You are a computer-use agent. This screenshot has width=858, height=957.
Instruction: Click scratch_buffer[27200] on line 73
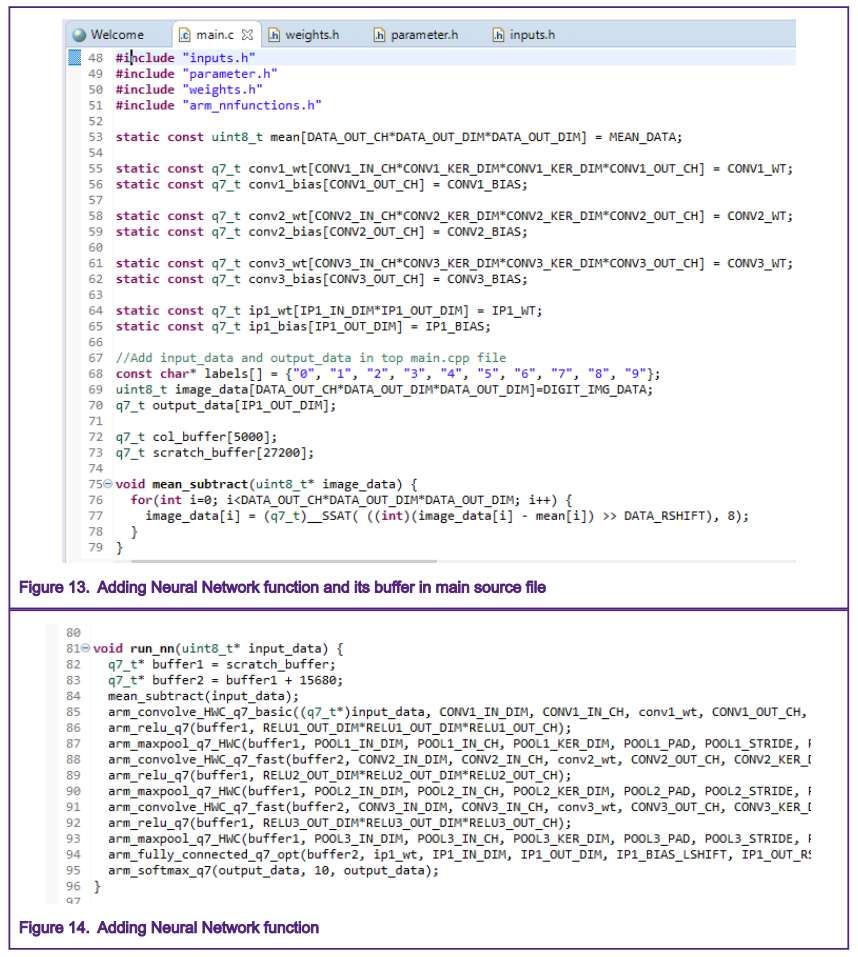click(230, 453)
